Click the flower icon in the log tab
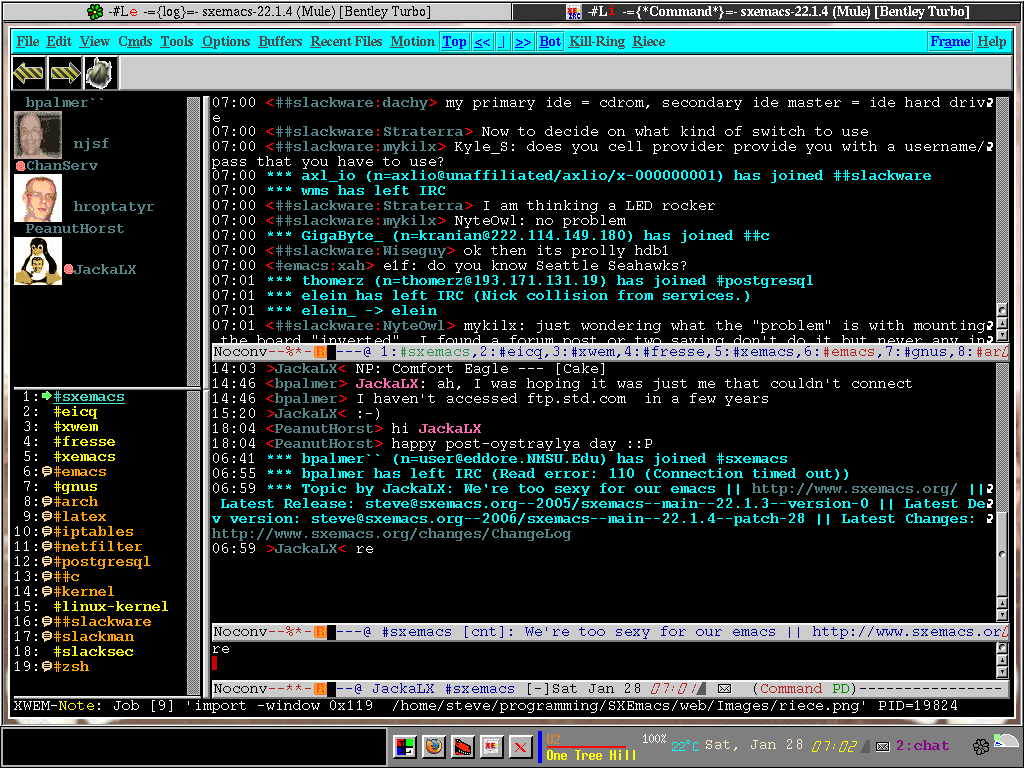 pyautogui.click(x=95, y=11)
